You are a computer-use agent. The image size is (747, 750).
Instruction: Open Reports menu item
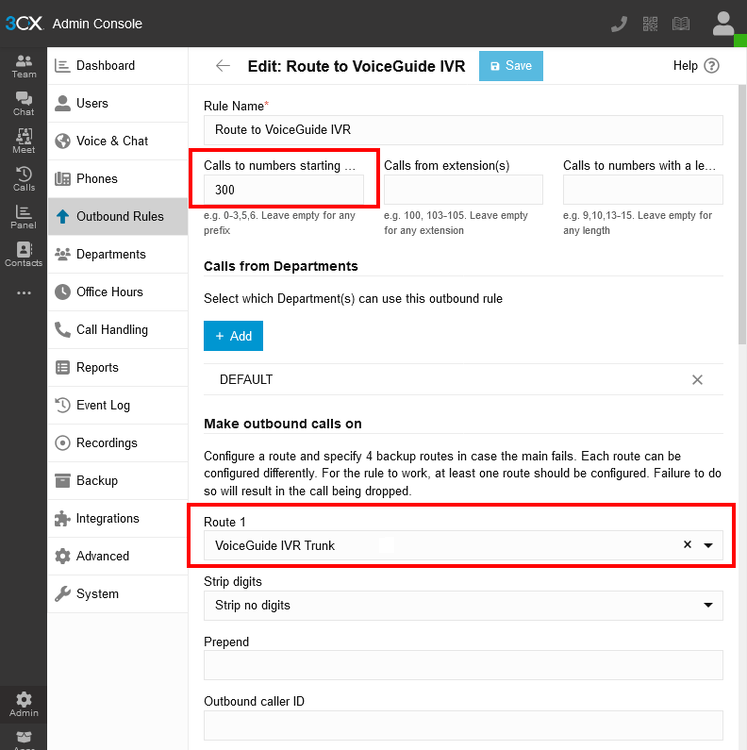[x=118, y=368]
